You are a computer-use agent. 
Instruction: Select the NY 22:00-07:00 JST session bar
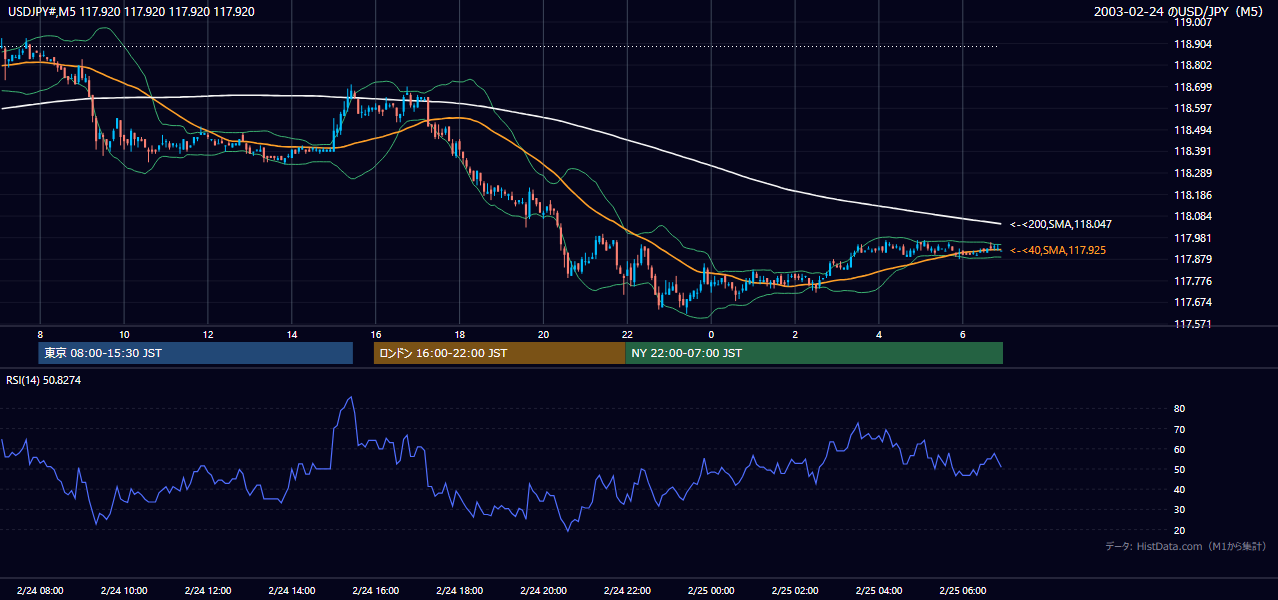(x=814, y=353)
